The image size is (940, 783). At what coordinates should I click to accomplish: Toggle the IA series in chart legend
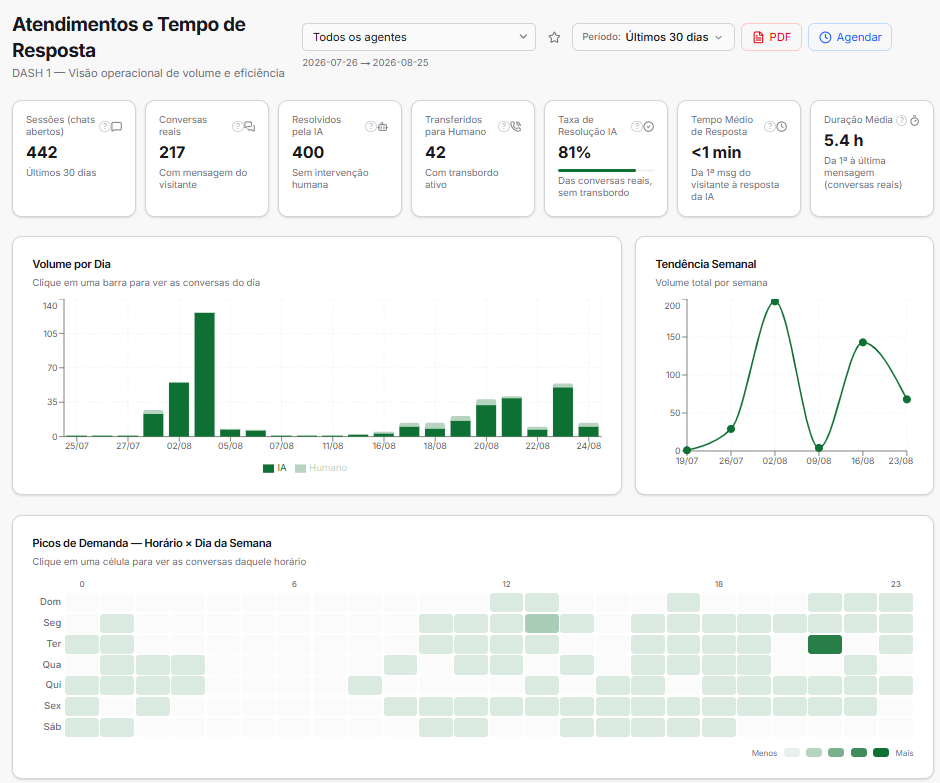pos(275,468)
